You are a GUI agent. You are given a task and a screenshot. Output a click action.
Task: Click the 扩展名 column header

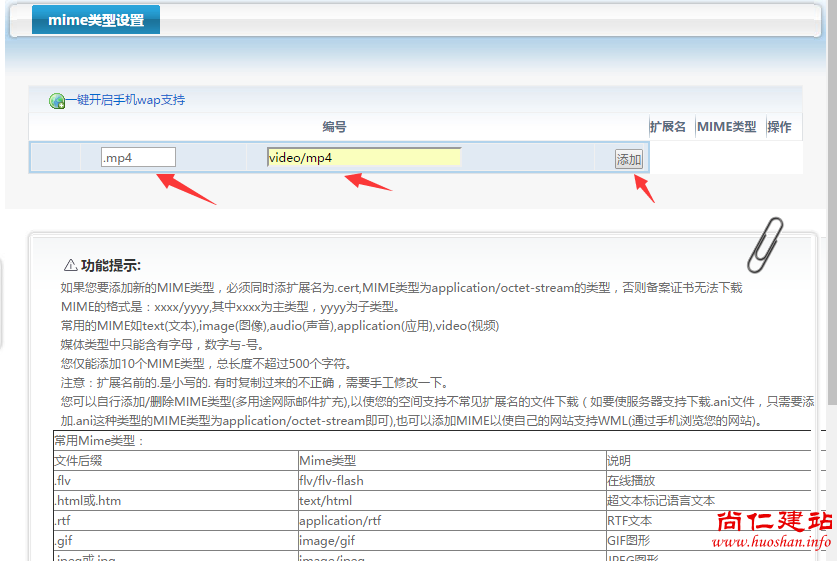[667, 127]
